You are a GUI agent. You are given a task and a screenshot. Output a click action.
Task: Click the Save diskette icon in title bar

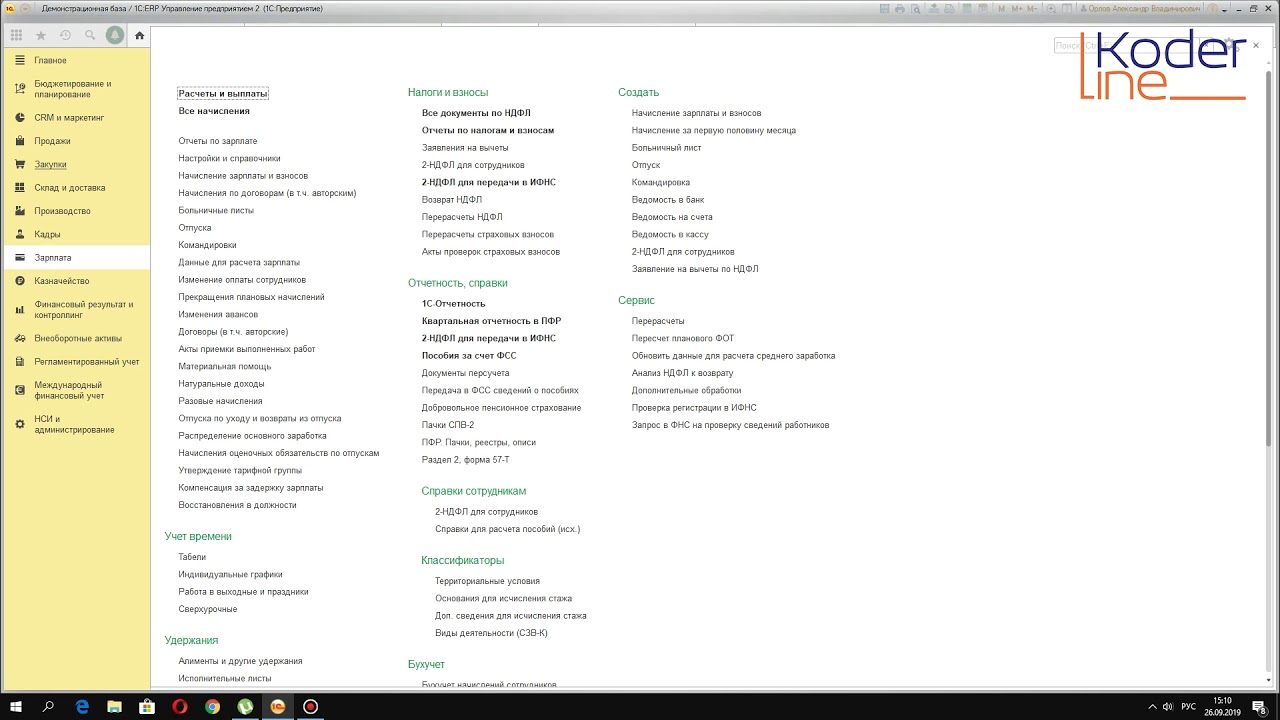click(x=883, y=8)
